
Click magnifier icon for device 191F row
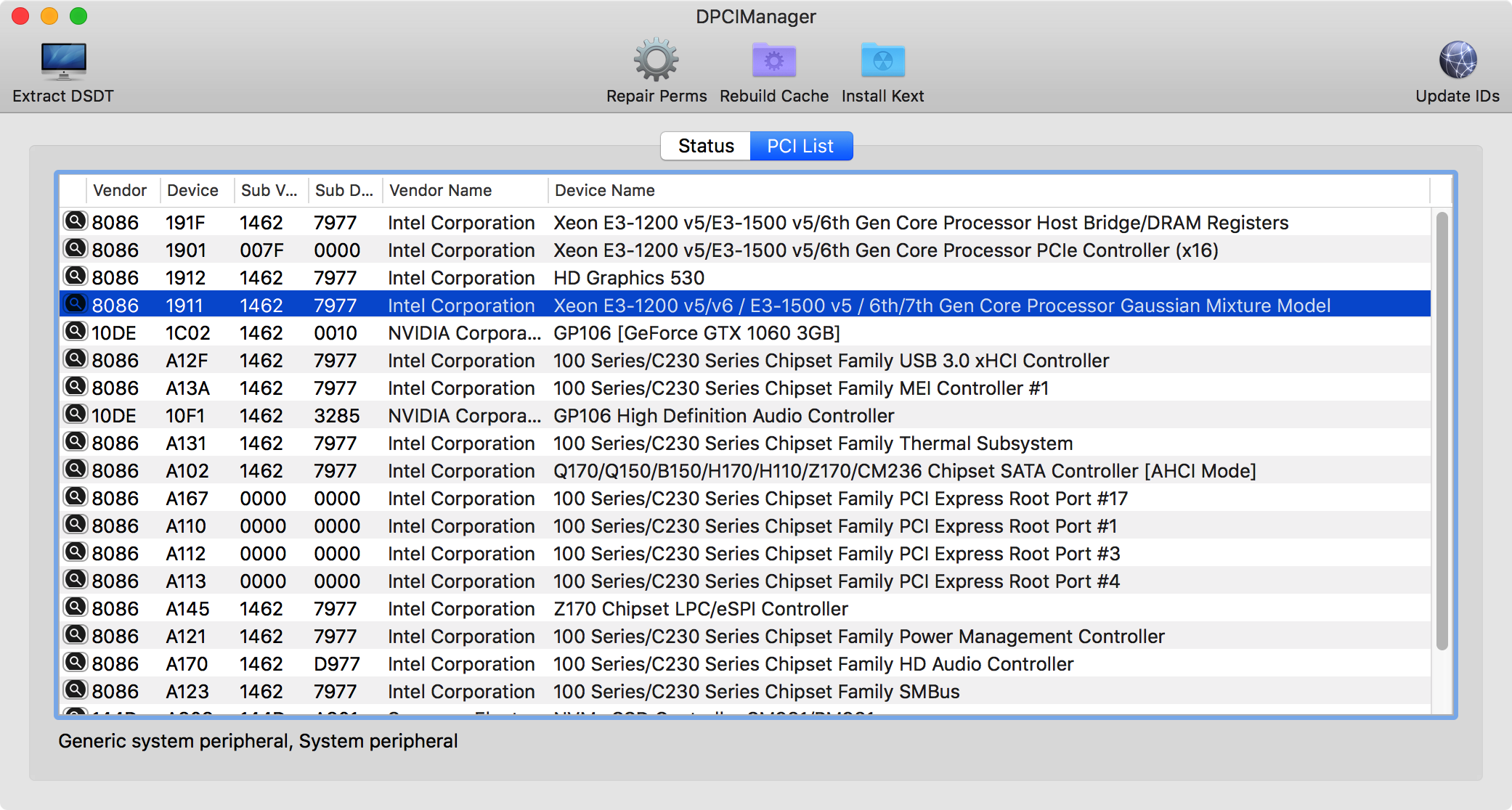tap(75, 221)
